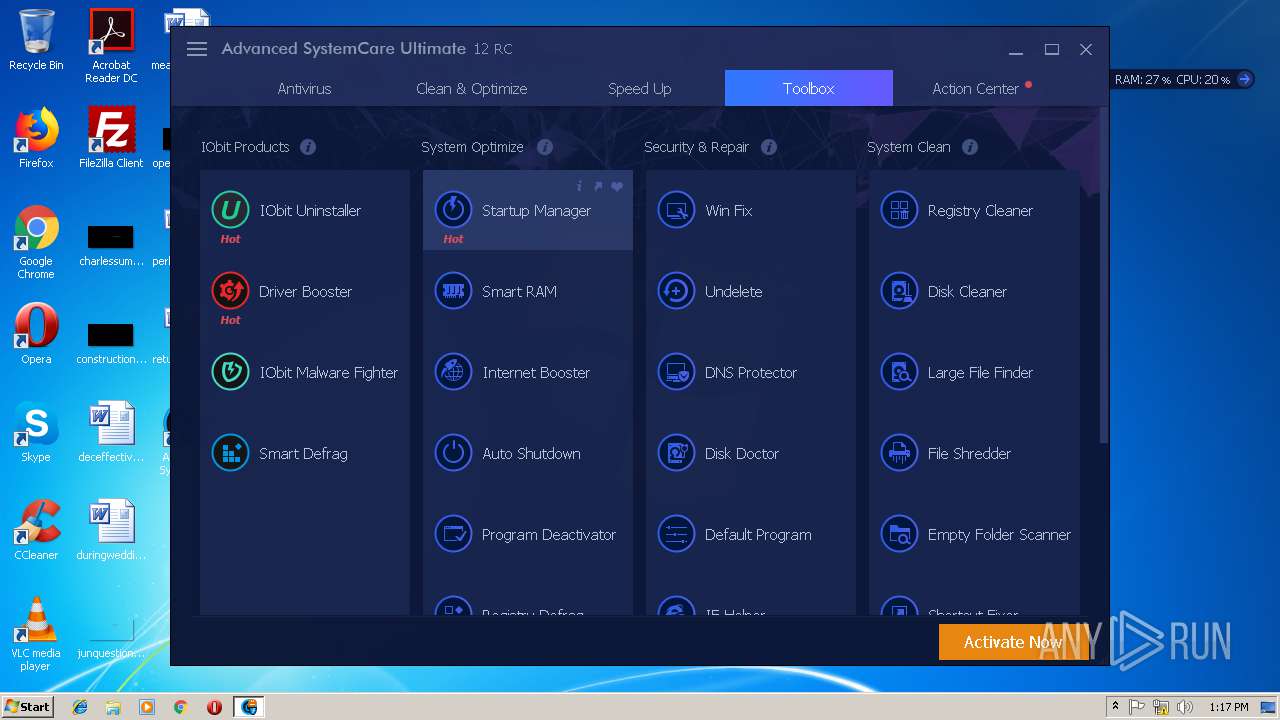Click Advanced SystemCare taskbar button

coord(249,707)
